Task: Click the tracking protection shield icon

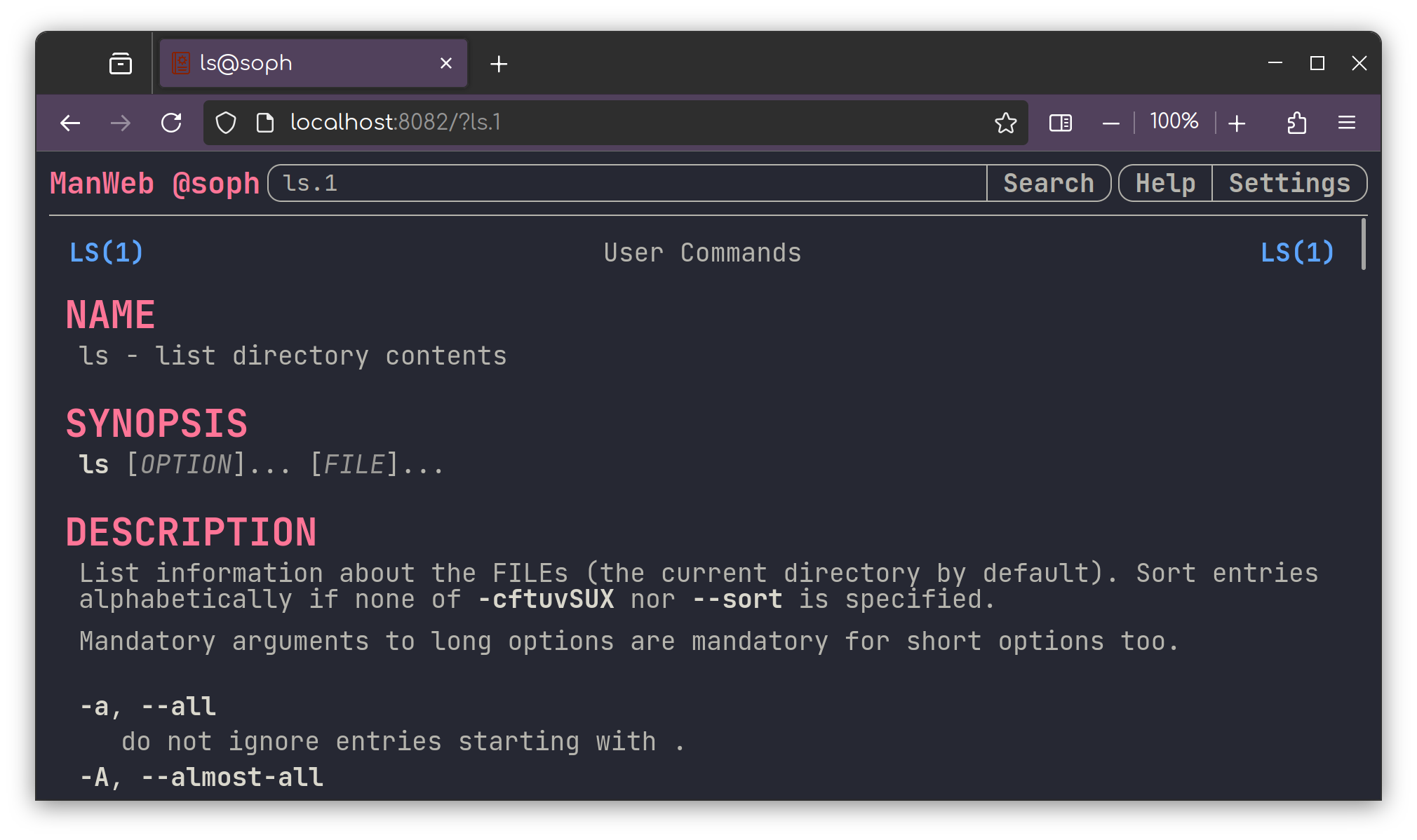Action: tap(226, 123)
